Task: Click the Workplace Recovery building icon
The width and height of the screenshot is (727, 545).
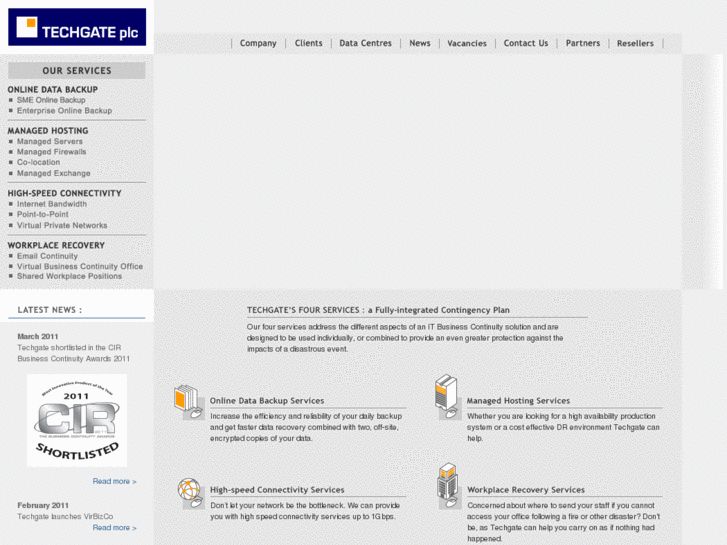Action: point(448,486)
